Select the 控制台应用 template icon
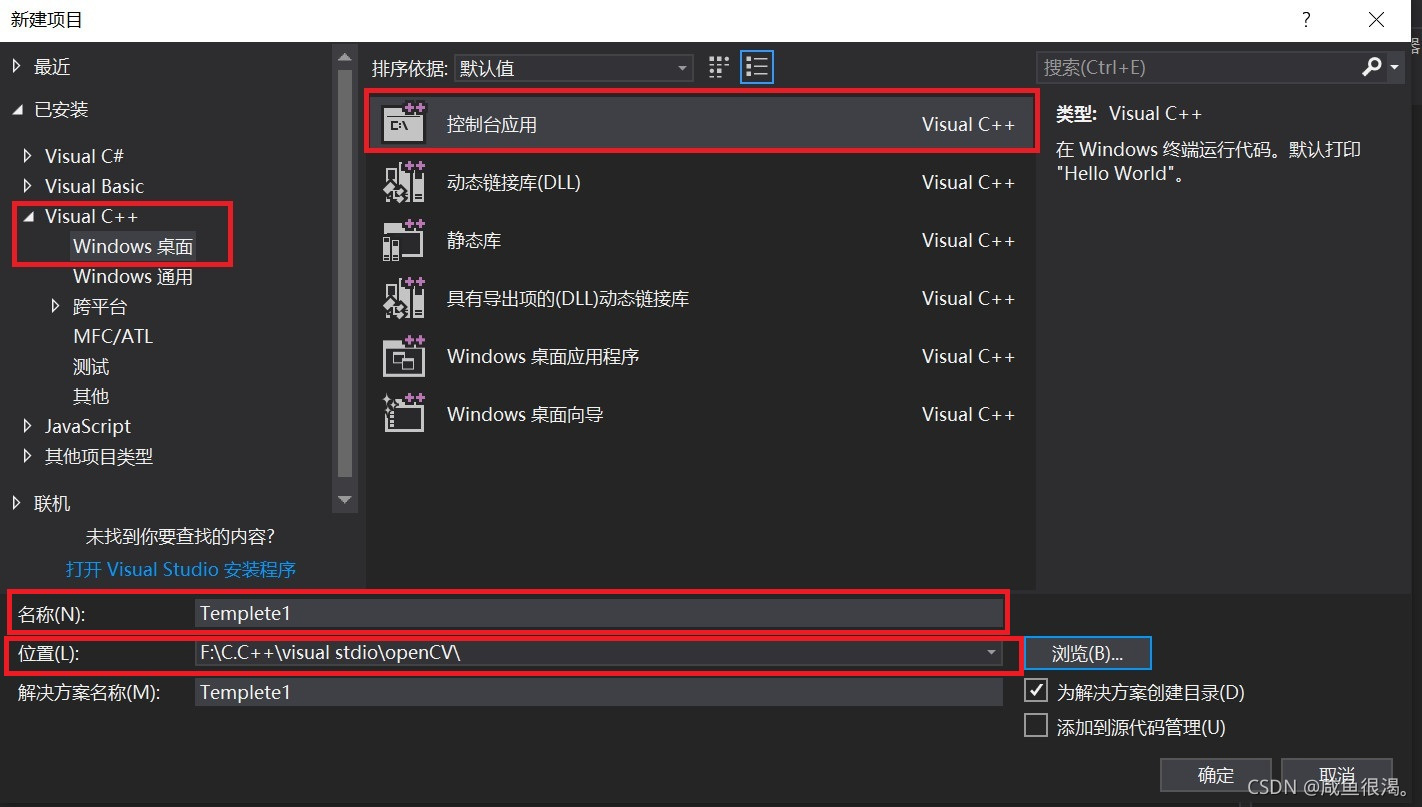This screenshot has height=807, width=1422. click(404, 122)
